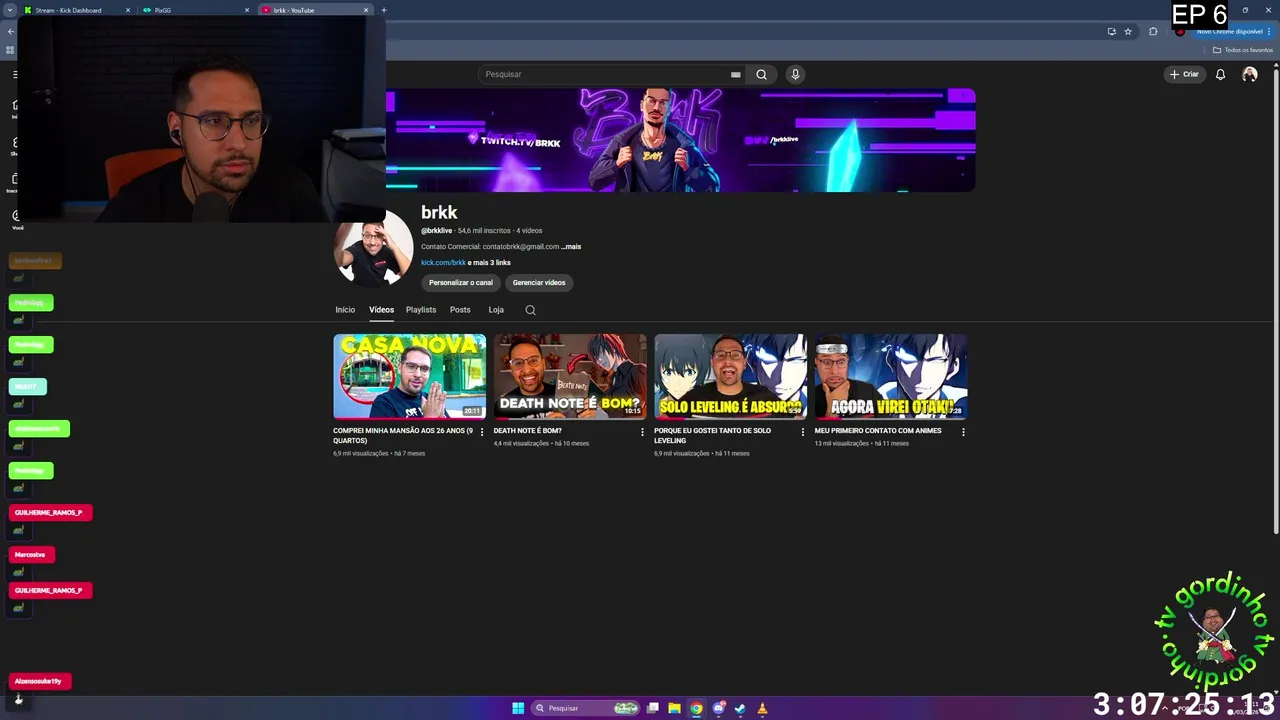This screenshot has height=720, width=1280.
Task: Switch to the Início channel tab
Action: point(345,310)
